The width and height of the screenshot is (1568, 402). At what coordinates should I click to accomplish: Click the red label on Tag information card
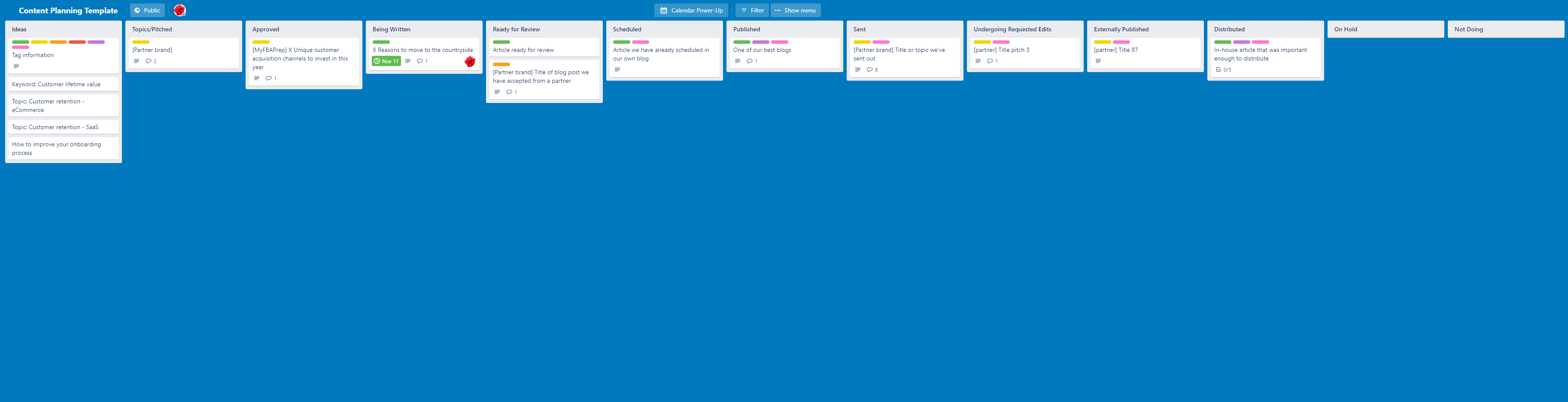(77, 42)
